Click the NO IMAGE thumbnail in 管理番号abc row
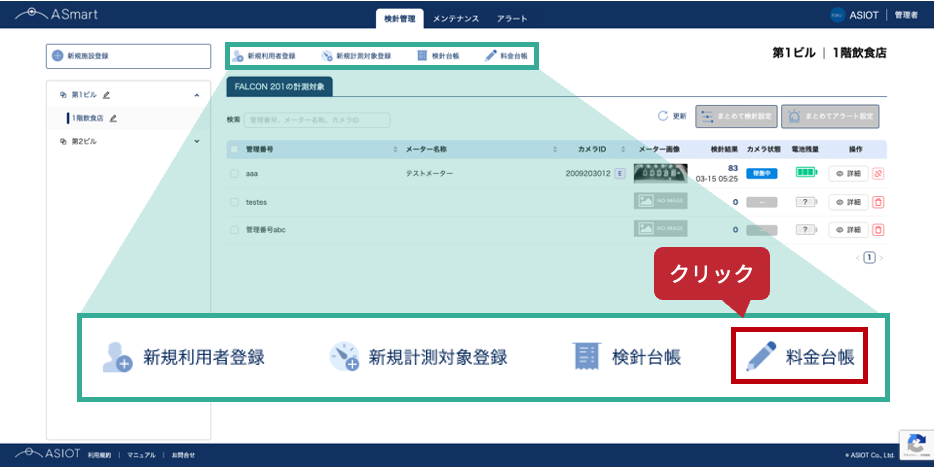 [x=661, y=229]
